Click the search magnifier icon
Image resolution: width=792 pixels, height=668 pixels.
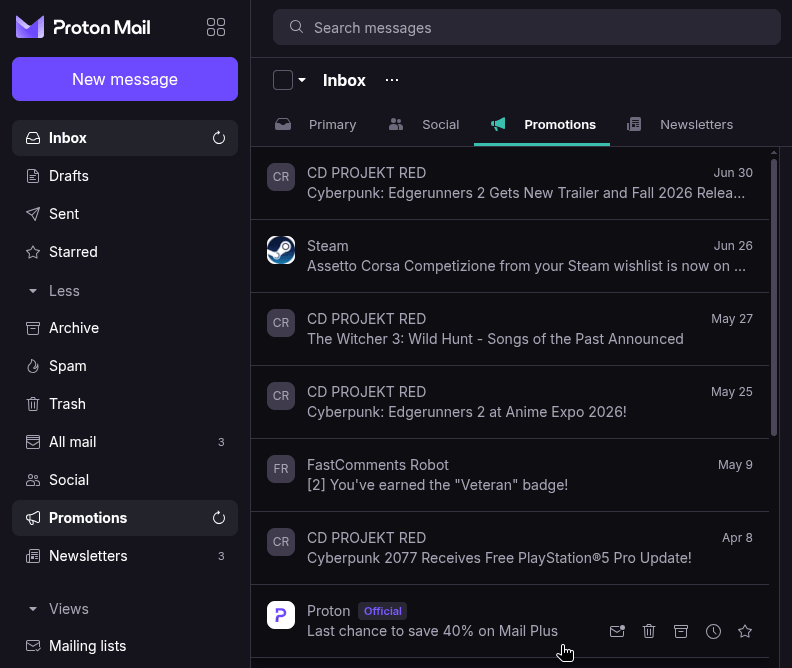coord(296,27)
